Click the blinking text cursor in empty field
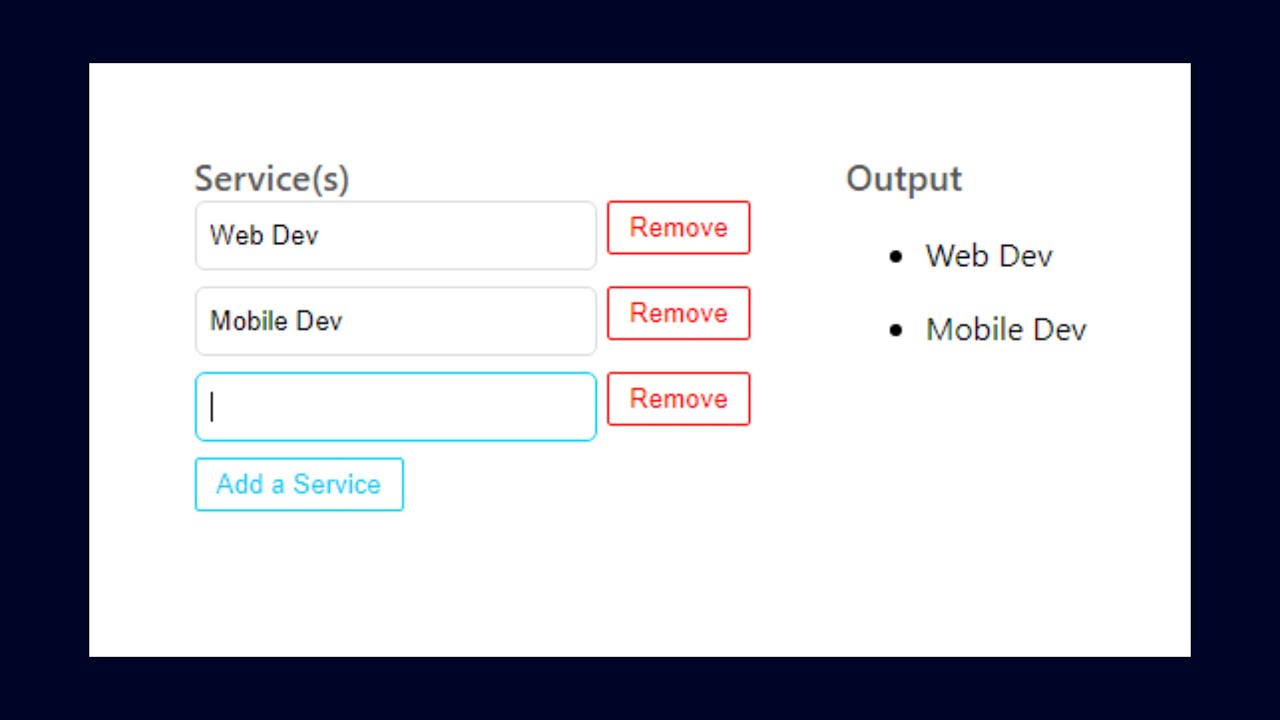The image size is (1280, 720). pyautogui.click(x=212, y=407)
